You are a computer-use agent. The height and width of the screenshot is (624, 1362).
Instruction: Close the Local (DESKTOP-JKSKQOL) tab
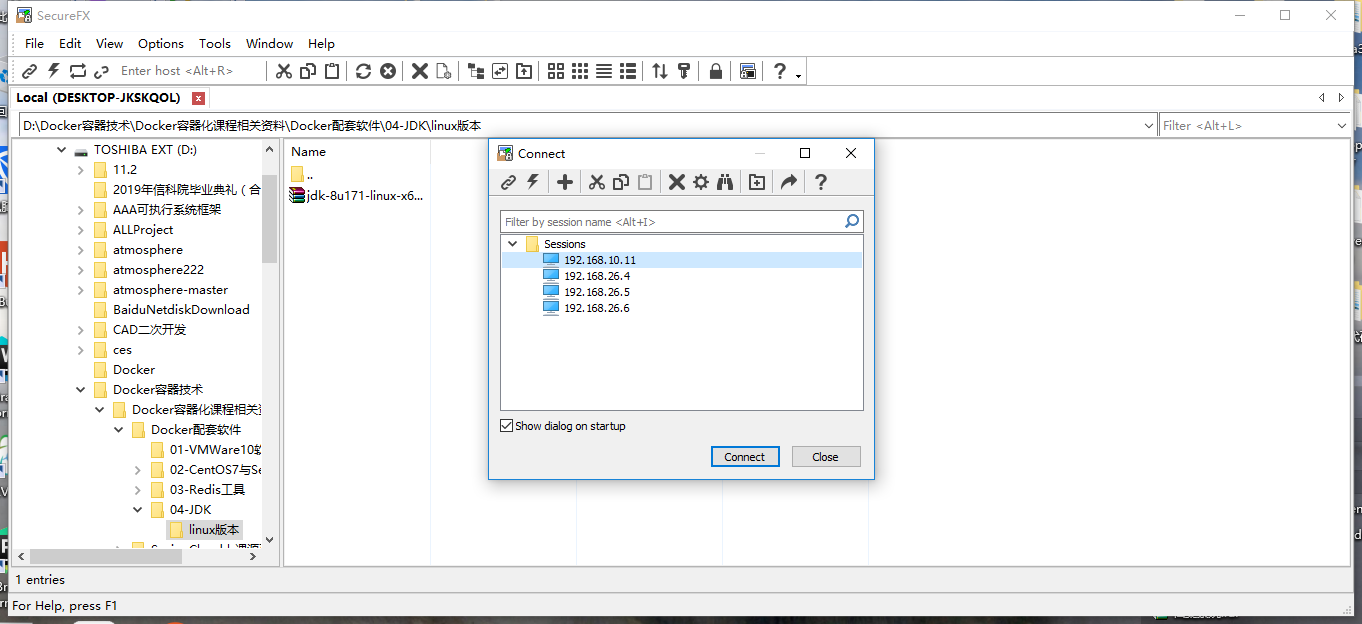[199, 98]
